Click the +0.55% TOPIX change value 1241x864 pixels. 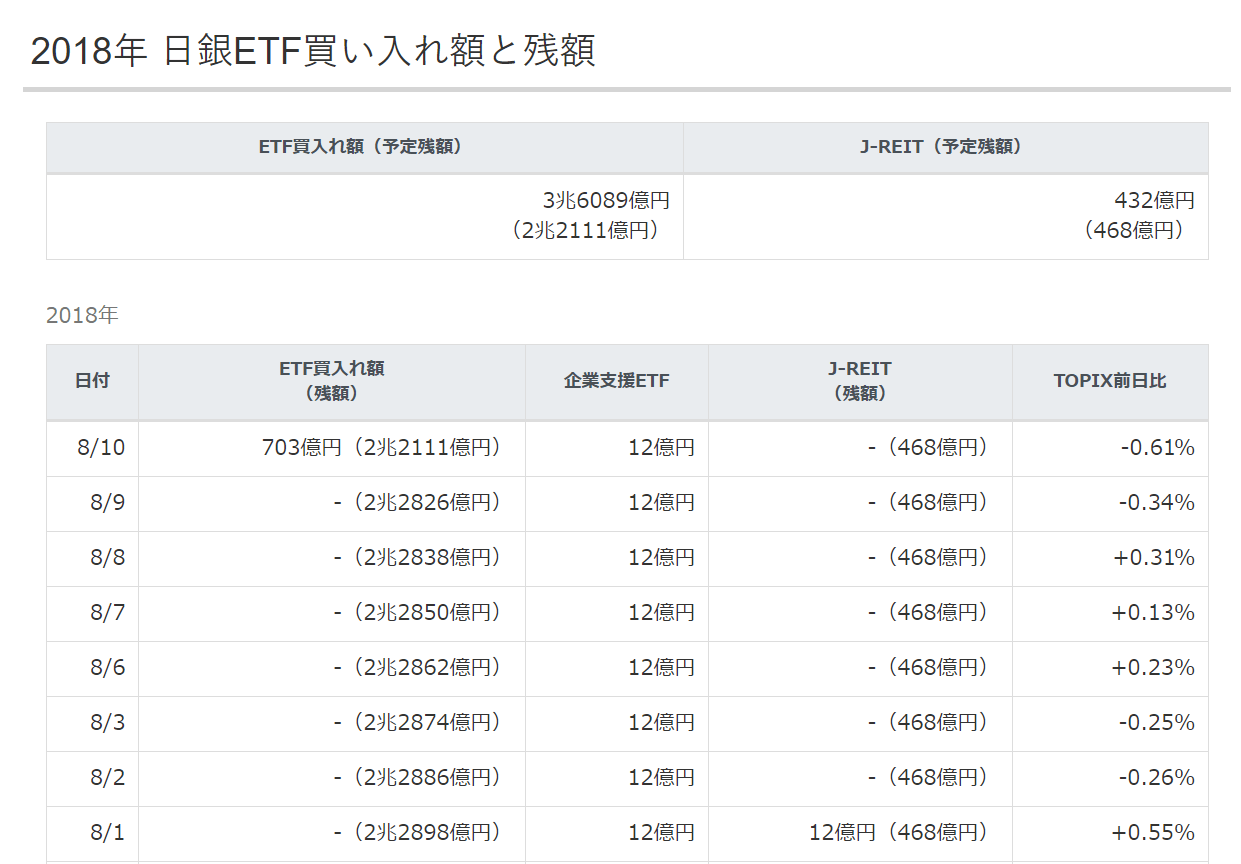[x=1153, y=832]
